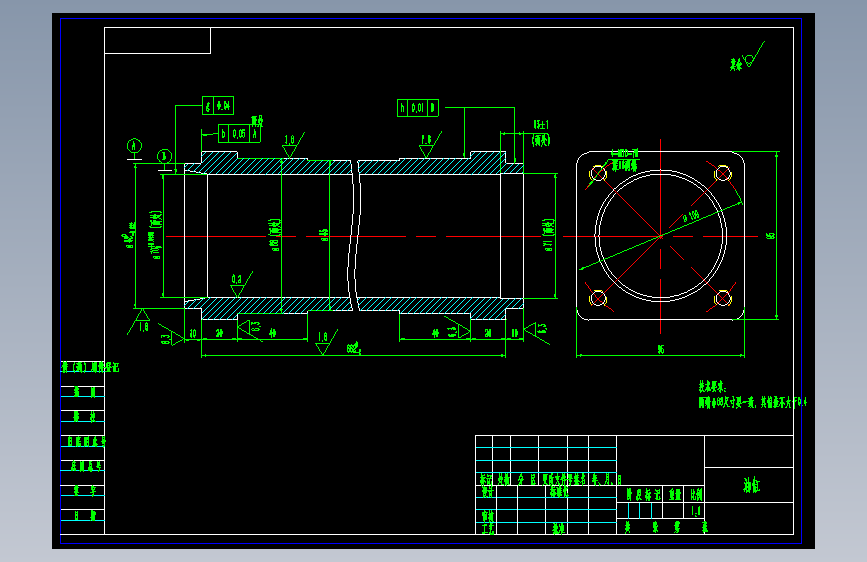Click the 技术要求 heading text
Viewport: 867px width, 562px height.
click(x=712, y=387)
